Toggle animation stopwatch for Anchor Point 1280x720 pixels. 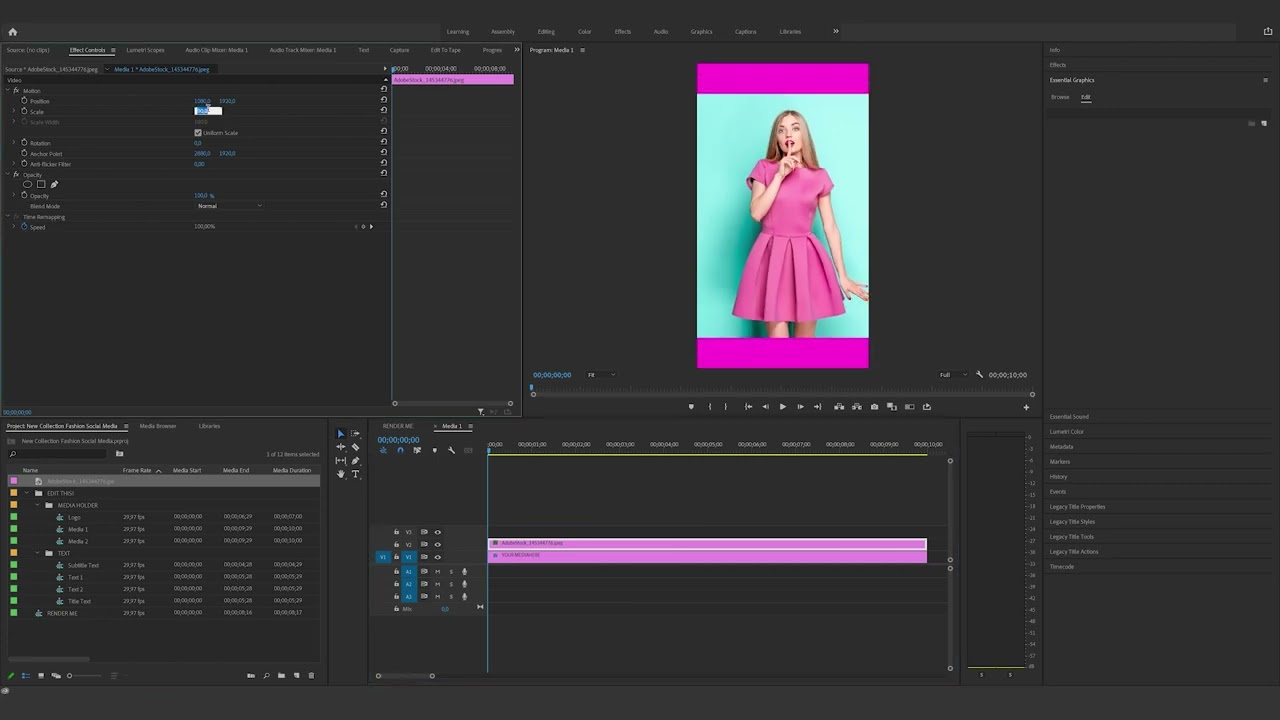(24, 154)
